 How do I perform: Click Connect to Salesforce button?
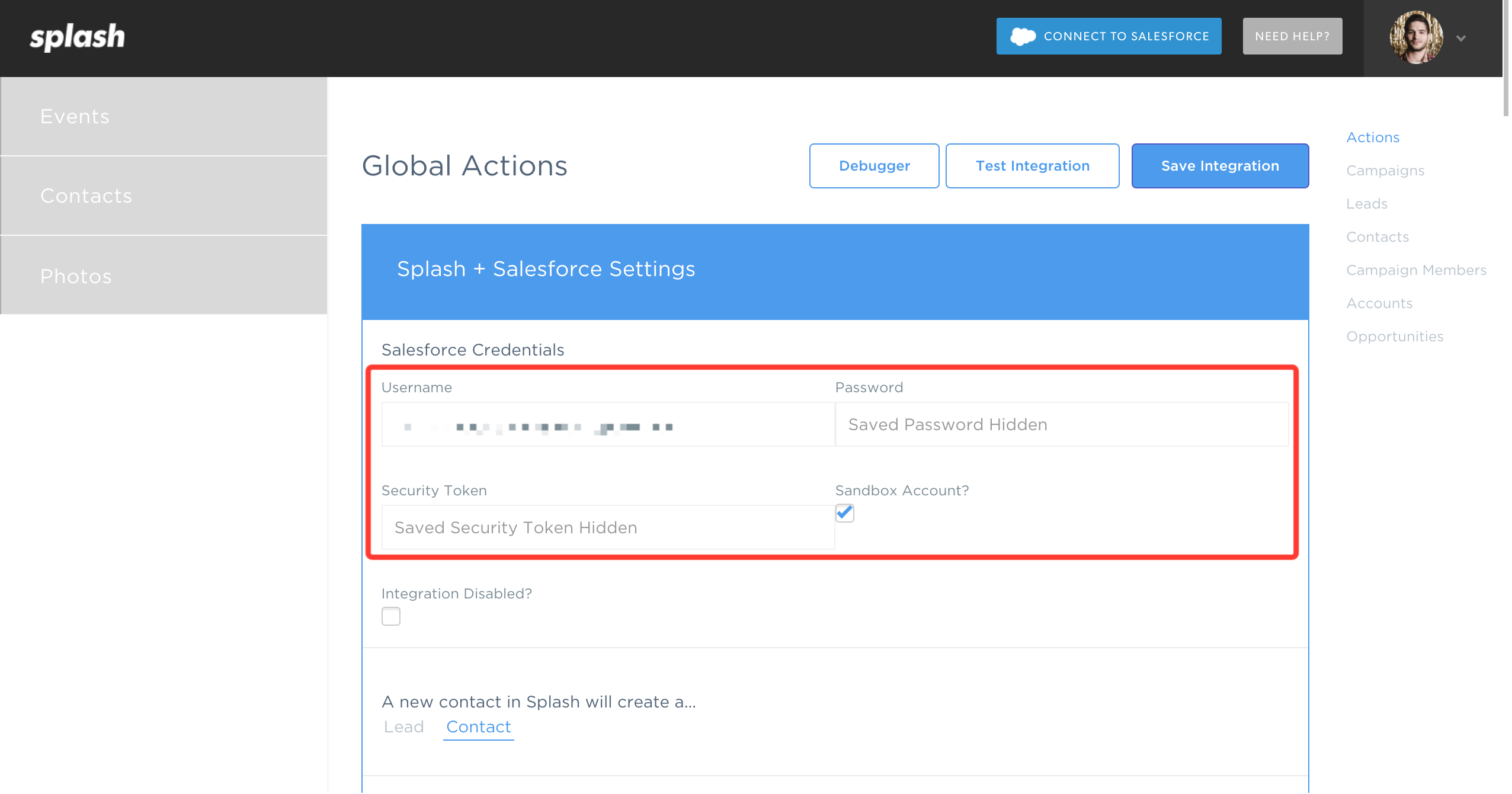(1109, 36)
